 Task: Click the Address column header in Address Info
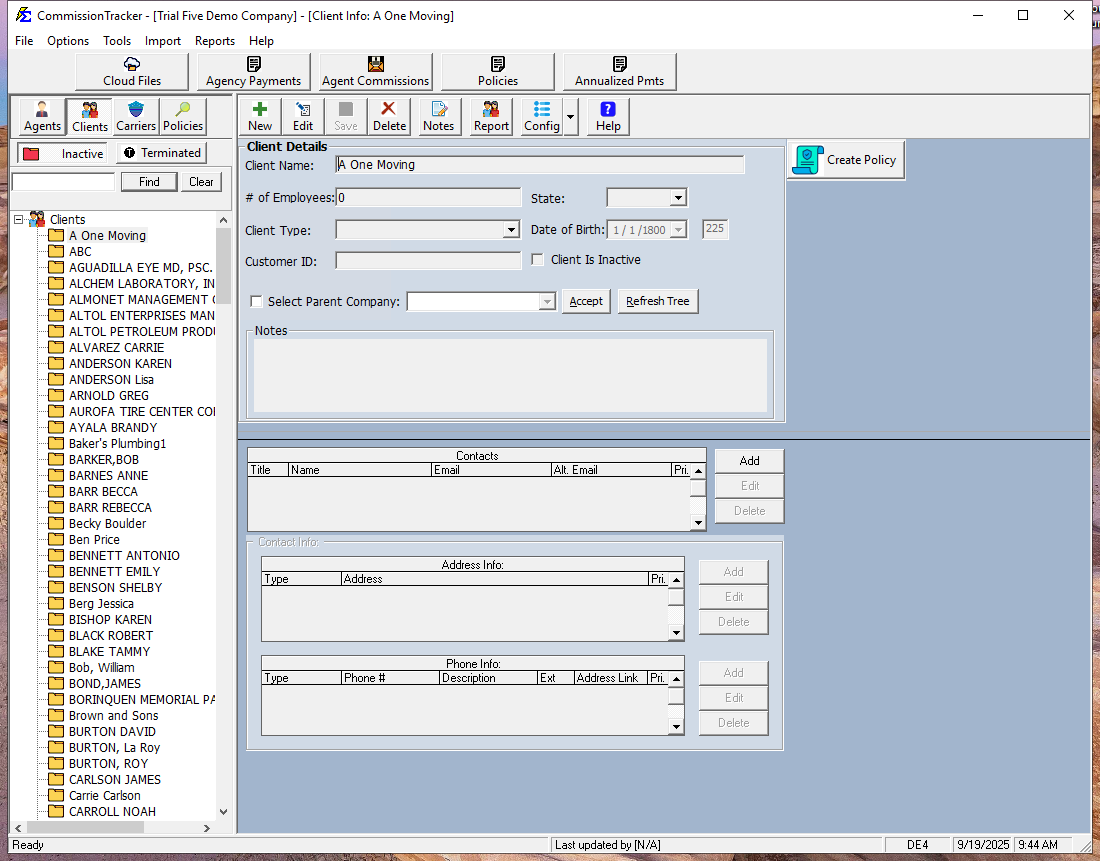click(495, 579)
